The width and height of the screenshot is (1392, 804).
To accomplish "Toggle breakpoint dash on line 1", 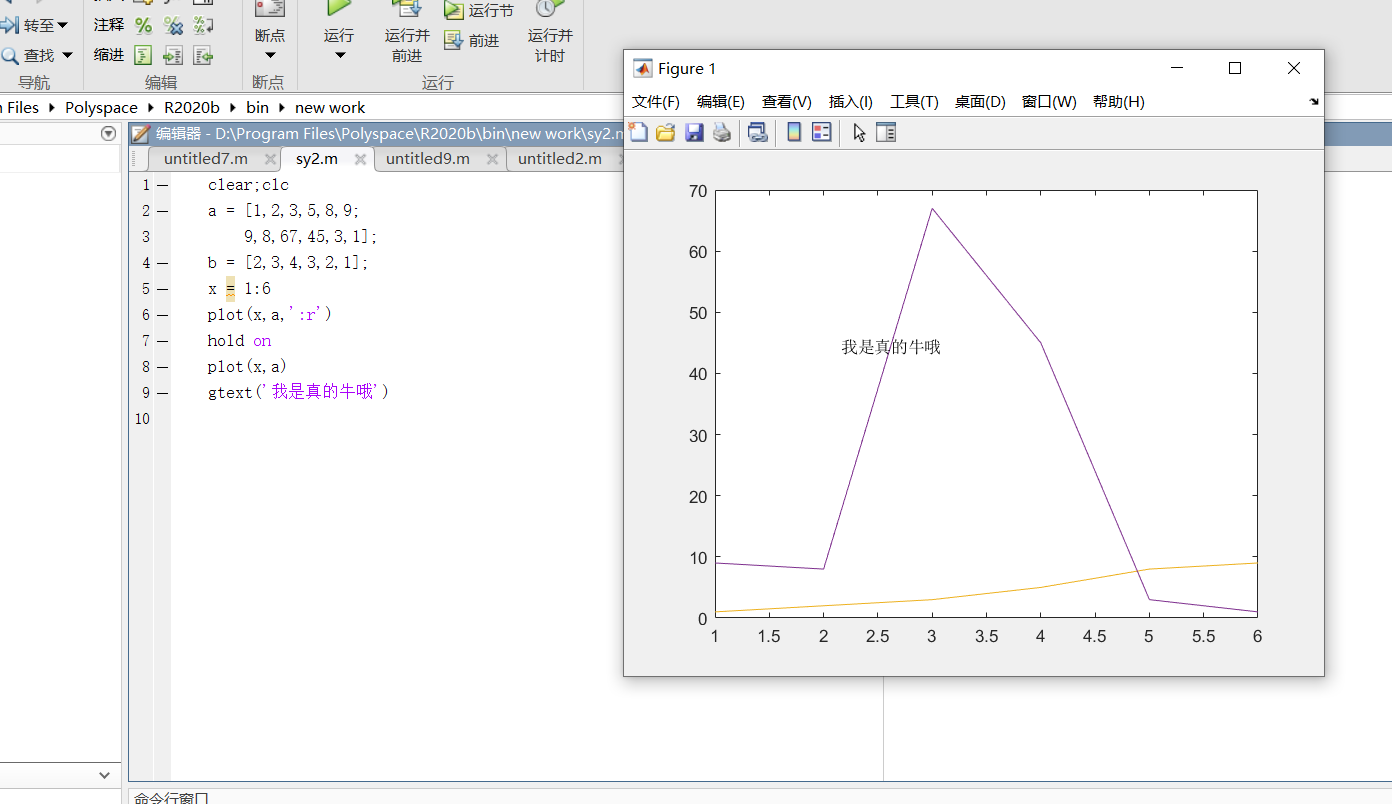I will coord(162,185).
